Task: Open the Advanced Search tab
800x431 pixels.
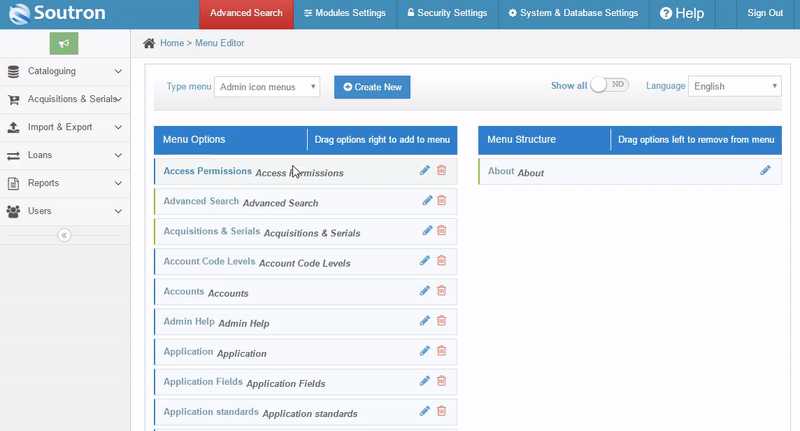Action: 246,13
